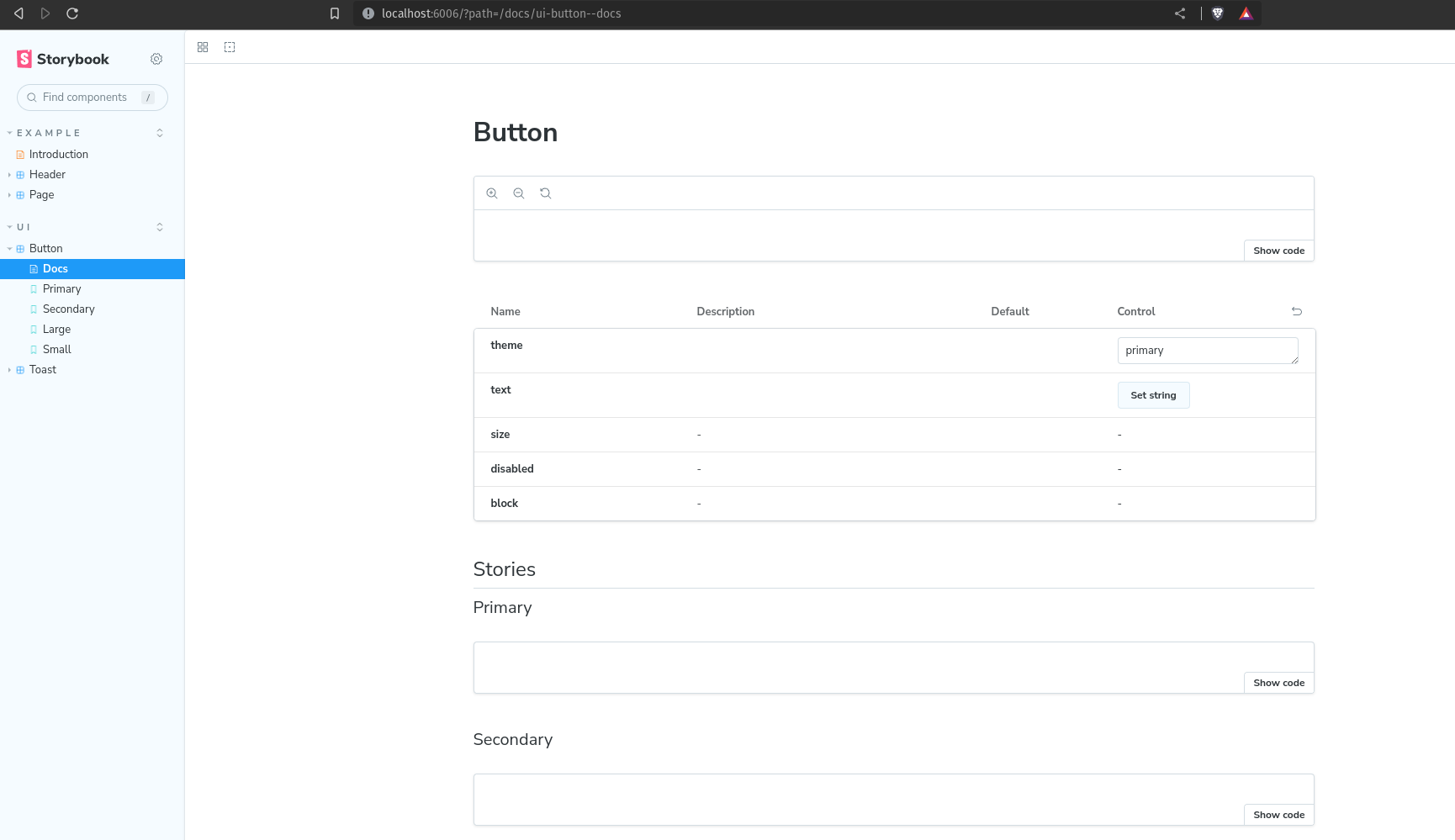The height and width of the screenshot is (840, 1455).
Task: Open the Introduction page
Action: pyautogui.click(x=58, y=154)
